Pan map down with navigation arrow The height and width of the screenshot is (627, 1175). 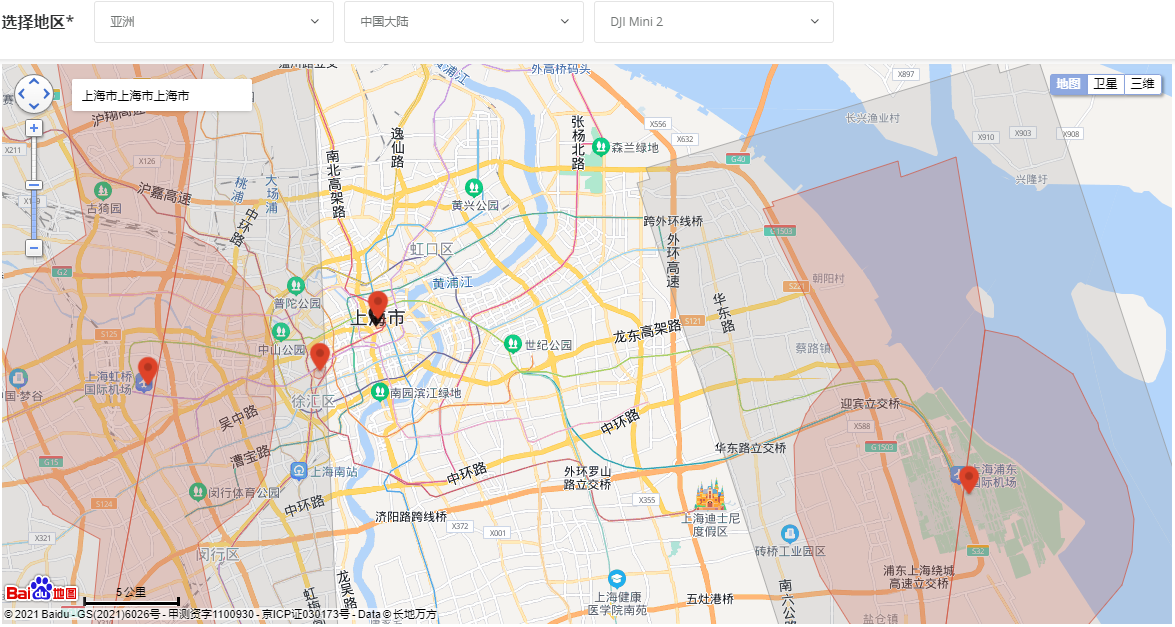34,106
